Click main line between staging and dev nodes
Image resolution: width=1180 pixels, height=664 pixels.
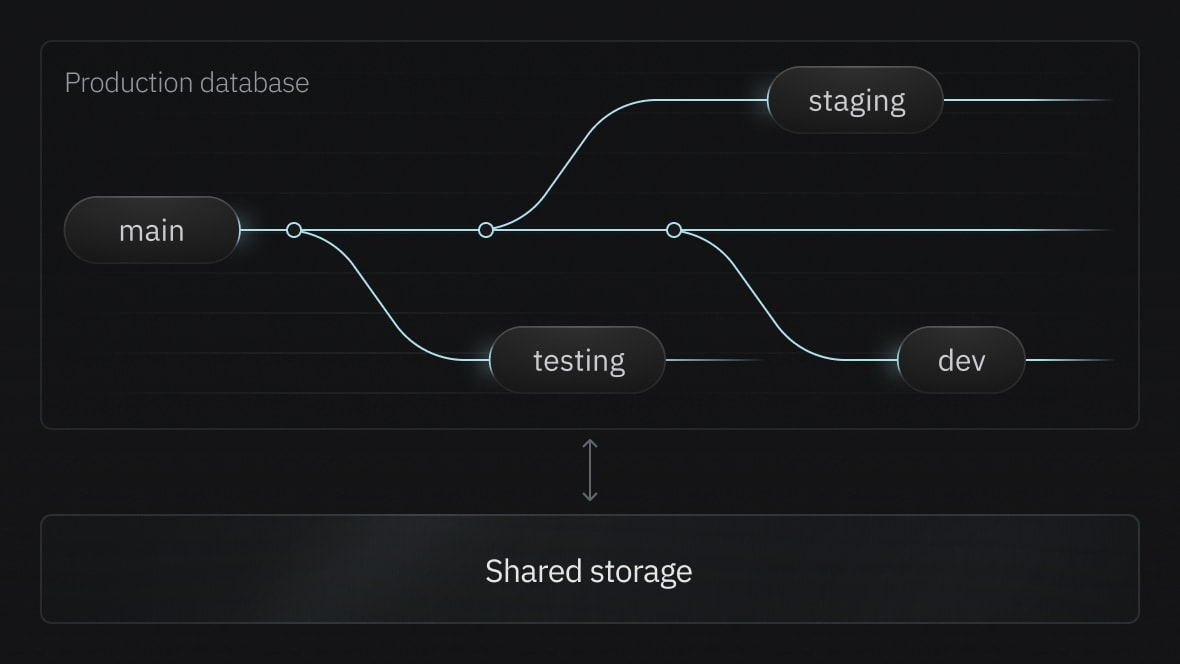tap(580, 230)
